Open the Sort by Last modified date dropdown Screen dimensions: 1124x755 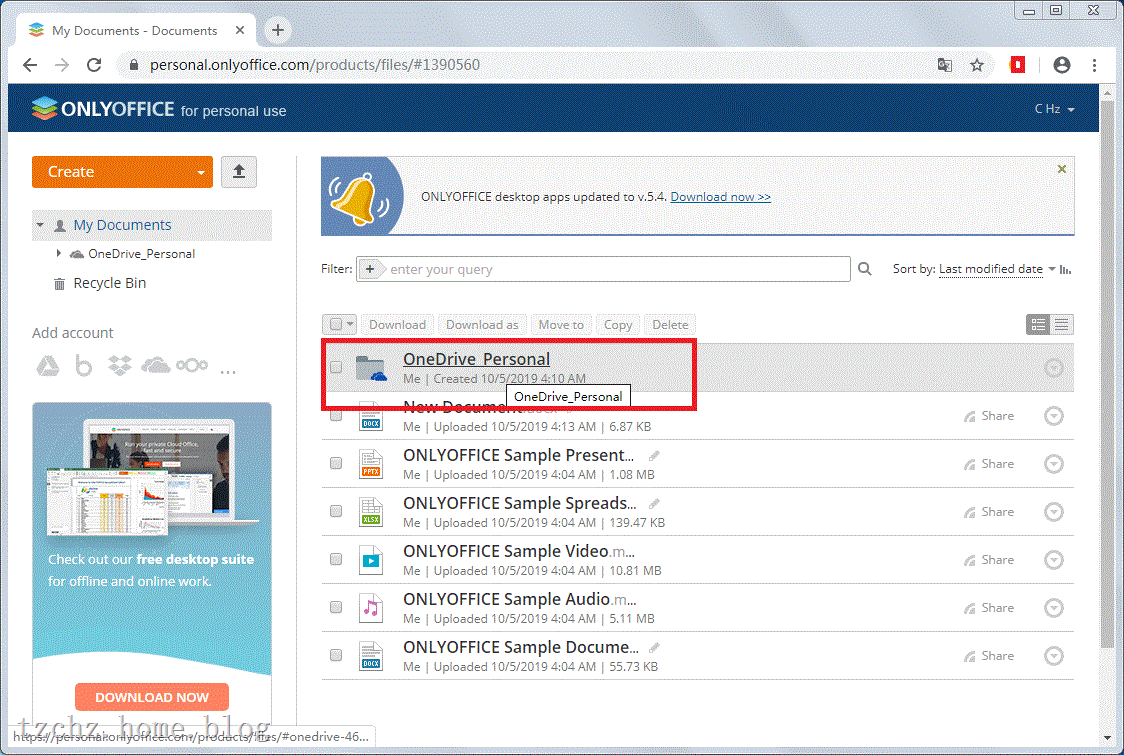coord(997,269)
